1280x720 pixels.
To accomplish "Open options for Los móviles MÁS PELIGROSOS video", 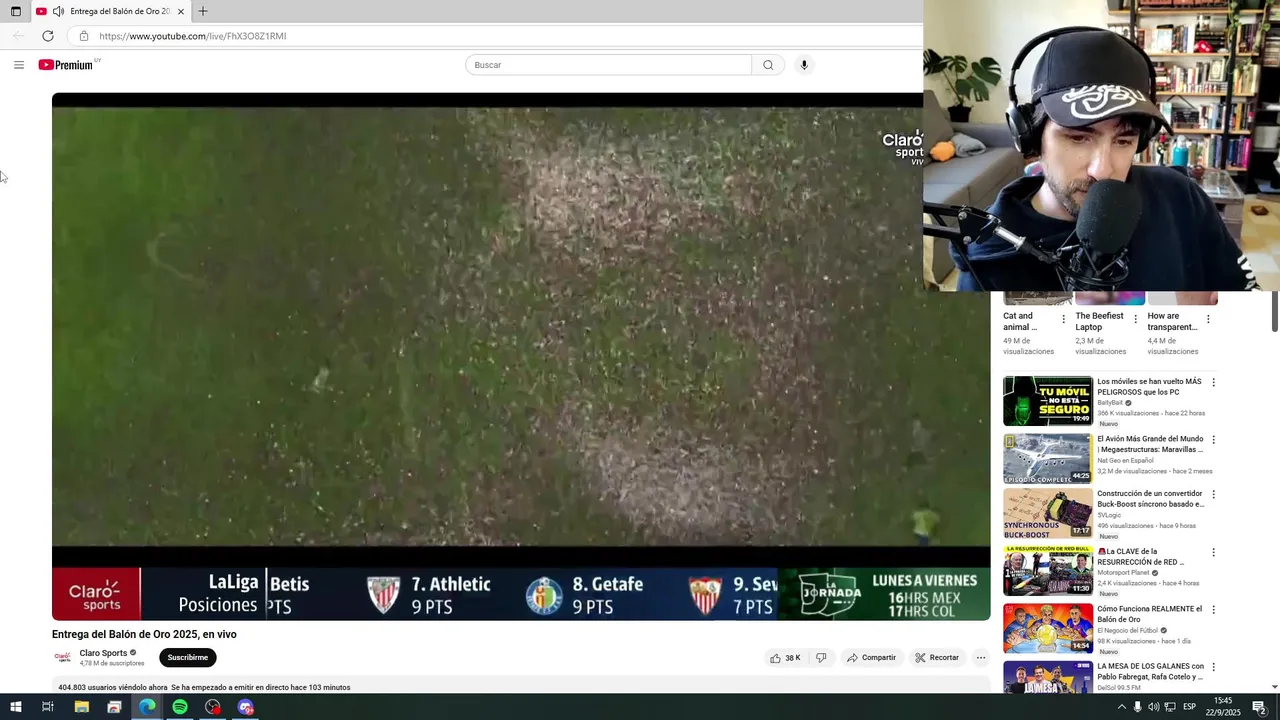I will [x=1213, y=383].
